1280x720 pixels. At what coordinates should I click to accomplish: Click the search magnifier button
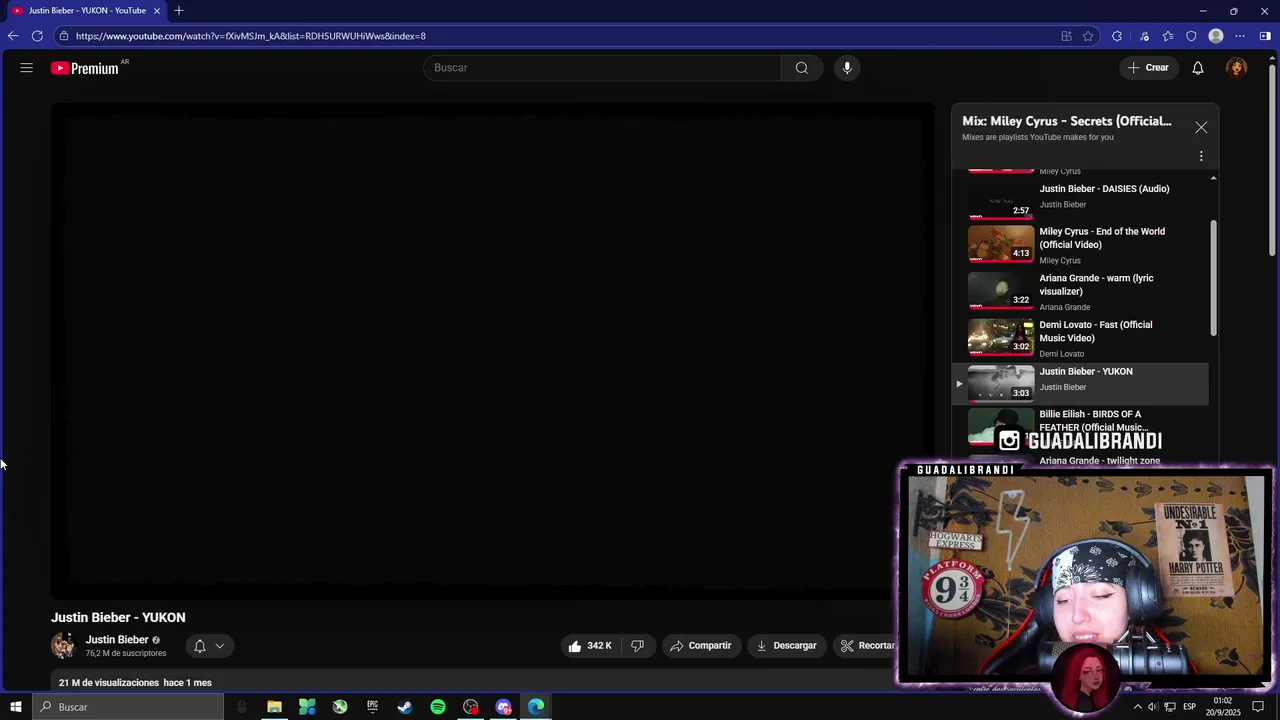[802, 68]
